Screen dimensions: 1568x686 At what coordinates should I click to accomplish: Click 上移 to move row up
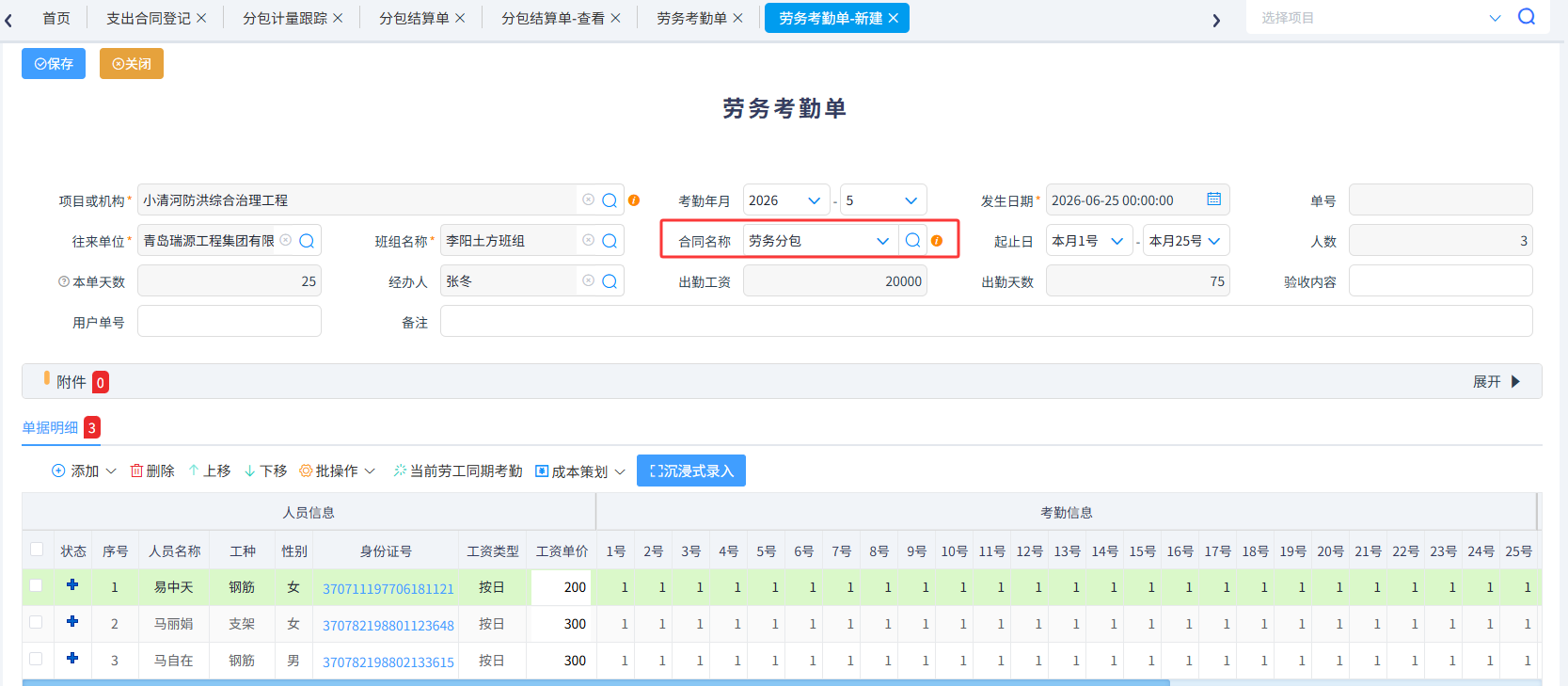(x=209, y=471)
